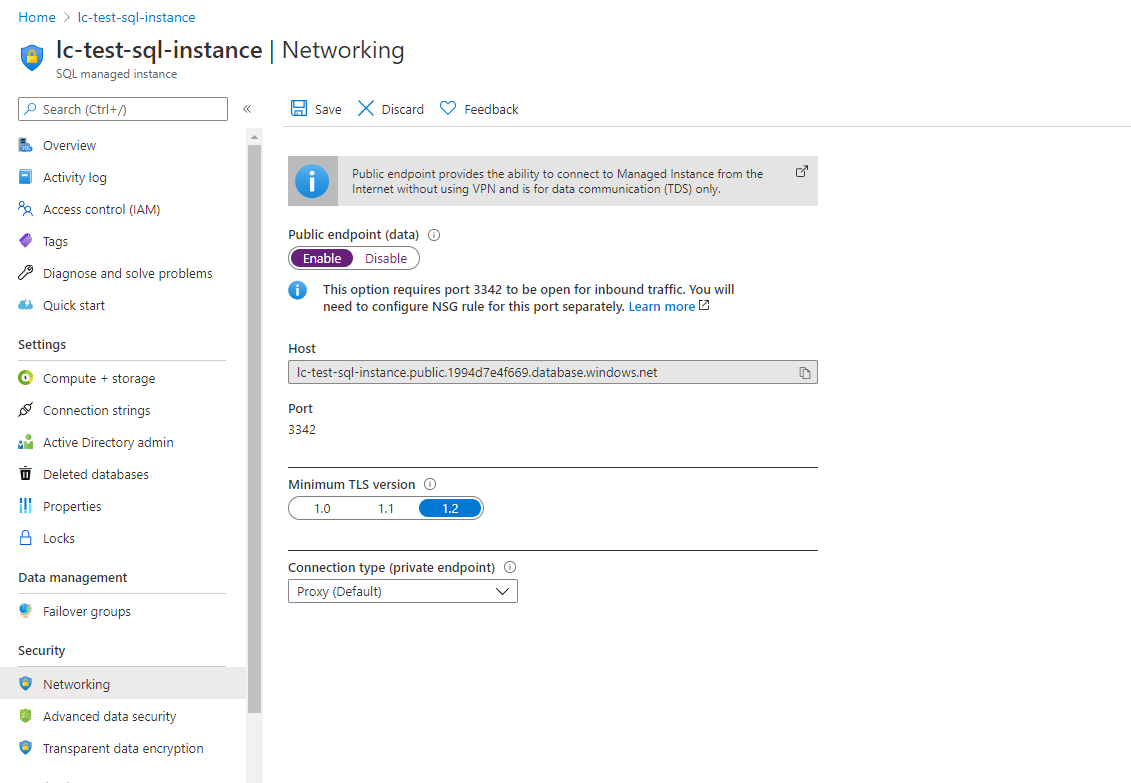Viewport: 1131px width, 783px height.
Task: Select minimum TLS version 1.0
Action: 322,508
